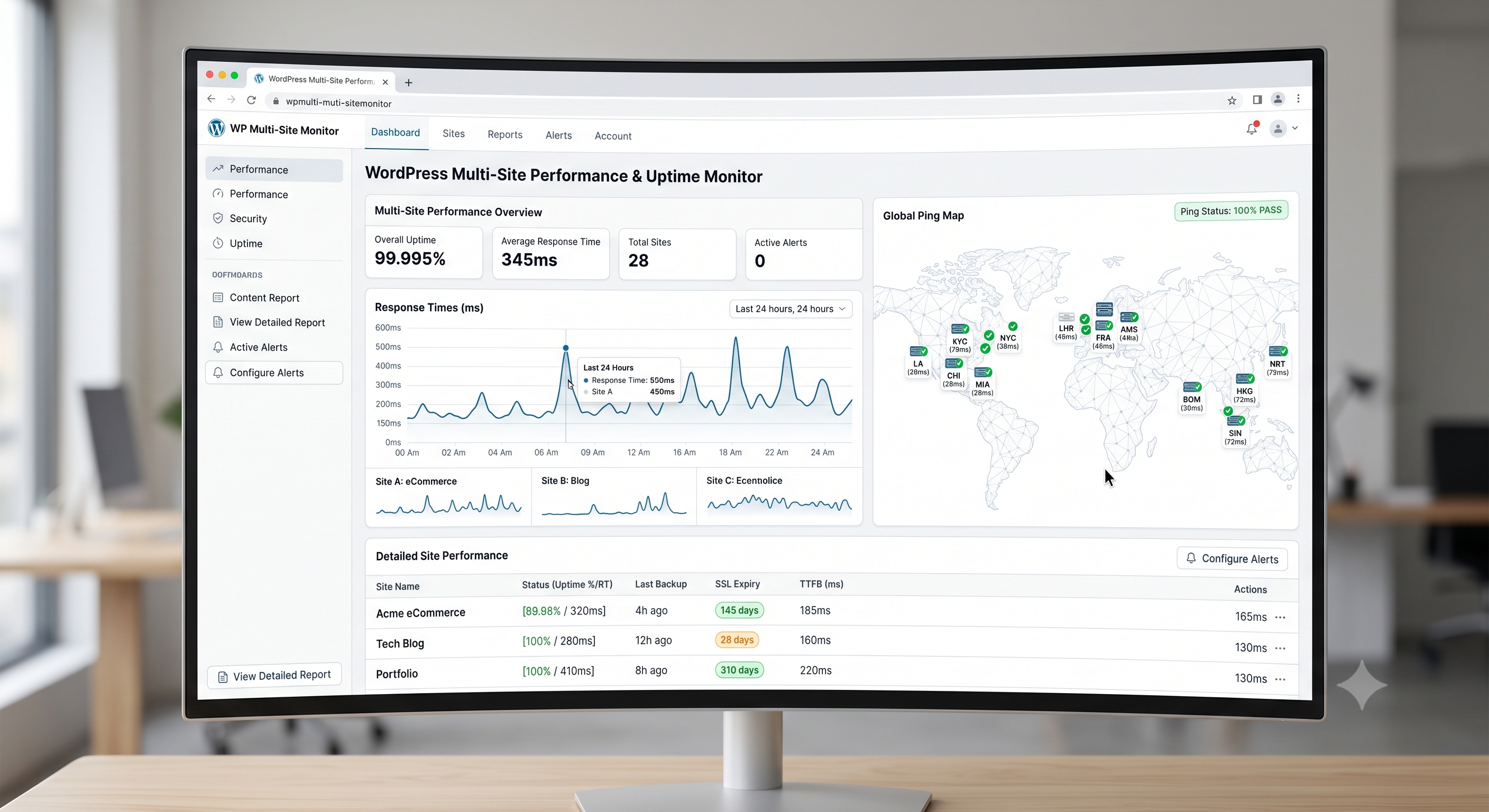
Task: Go to the Reports tab
Action: click(504, 135)
